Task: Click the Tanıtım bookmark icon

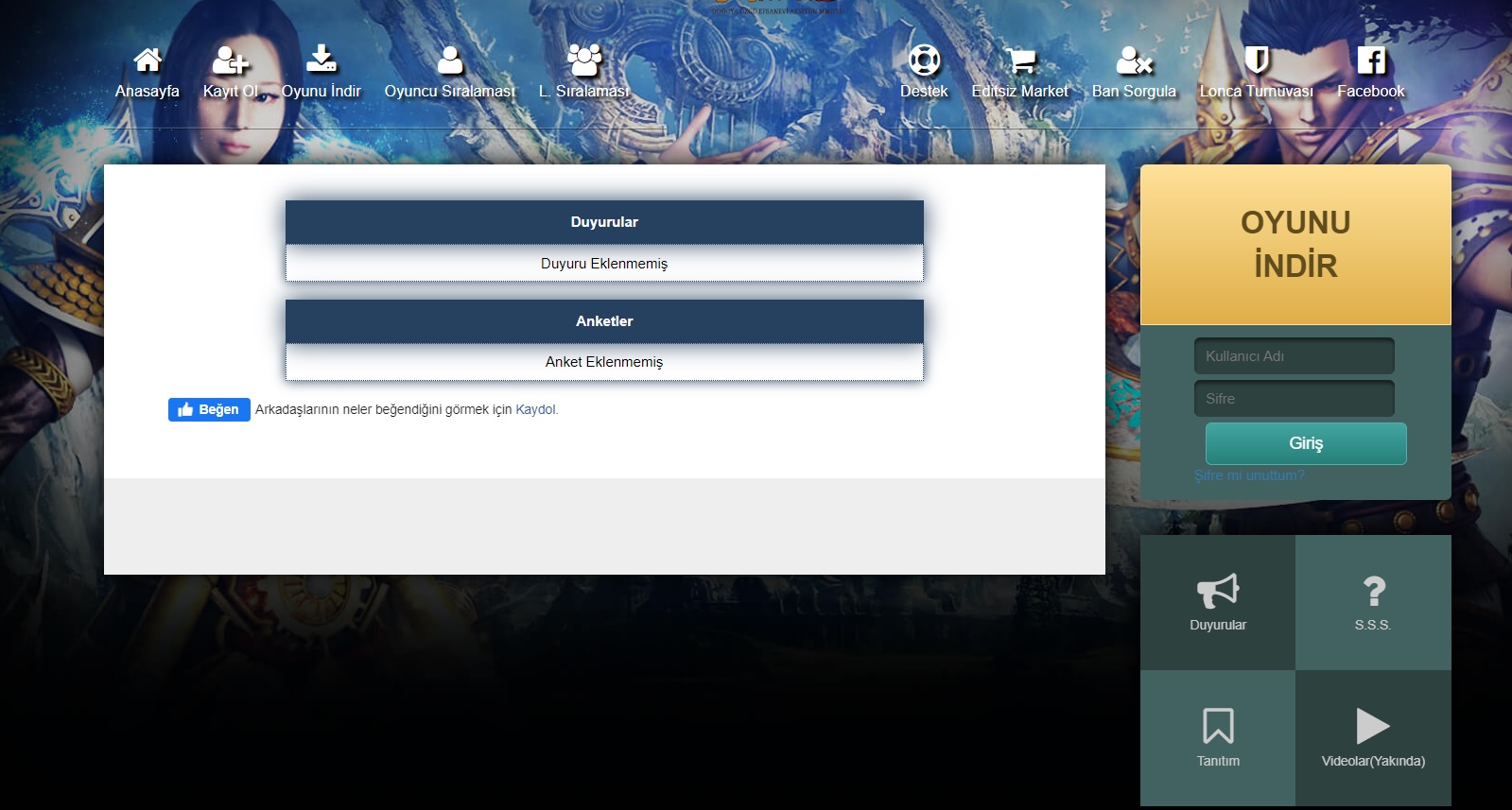Action: click(x=1218, y=726)
